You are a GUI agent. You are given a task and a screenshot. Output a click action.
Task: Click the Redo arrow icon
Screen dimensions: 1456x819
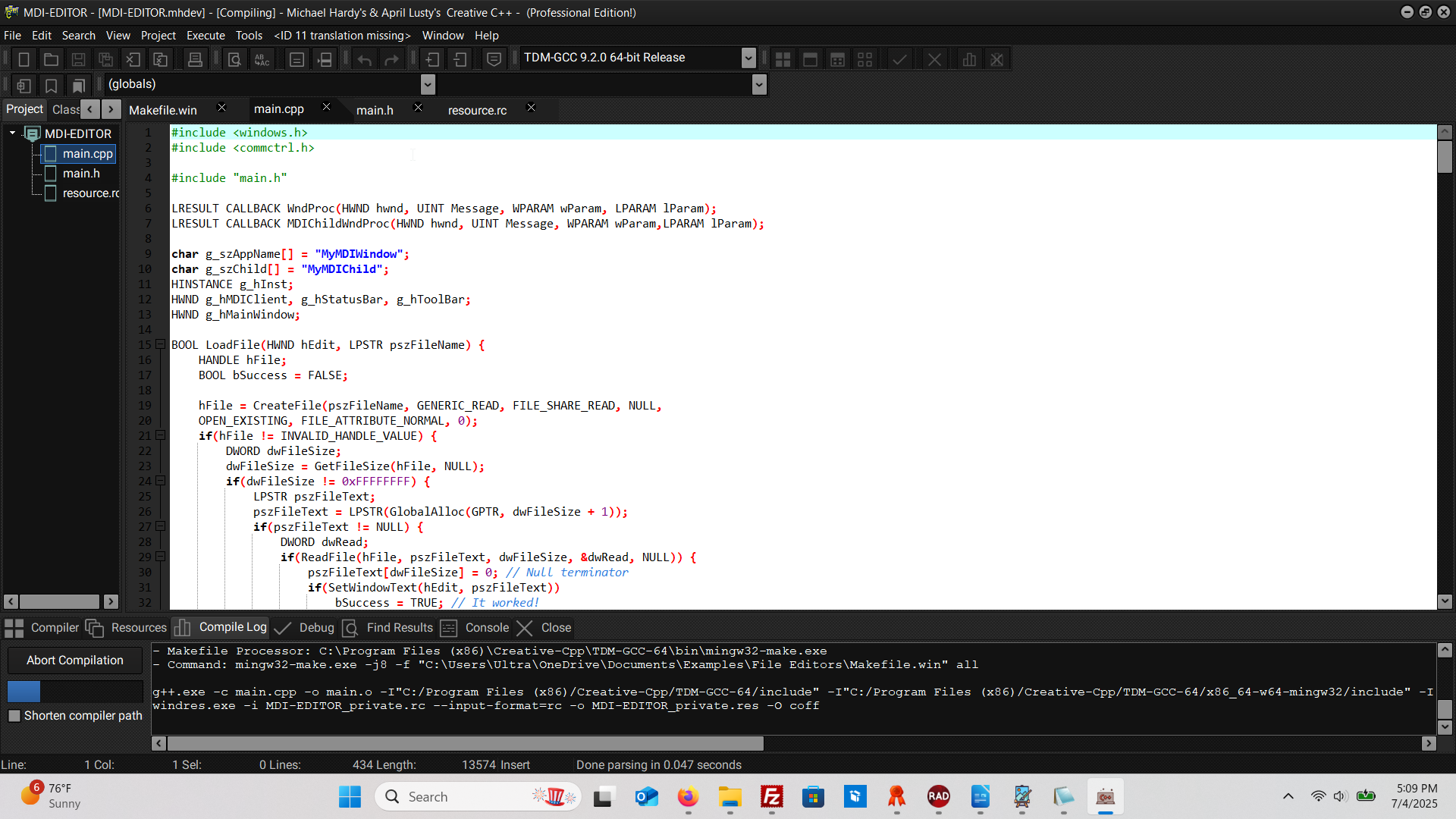pos(392,59)
